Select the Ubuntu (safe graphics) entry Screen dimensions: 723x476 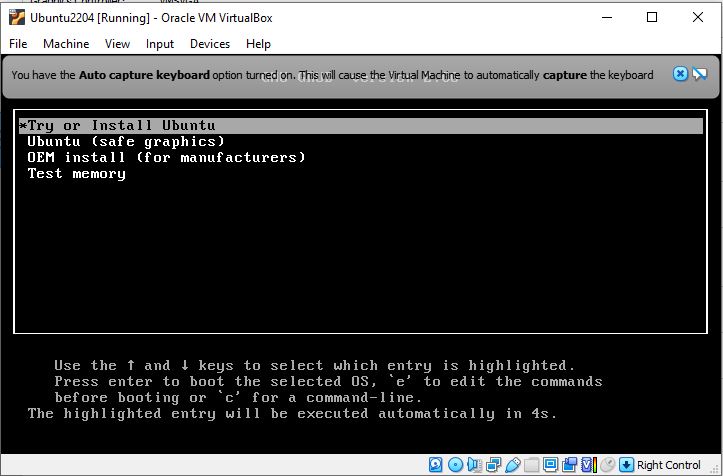click(126, 142)
